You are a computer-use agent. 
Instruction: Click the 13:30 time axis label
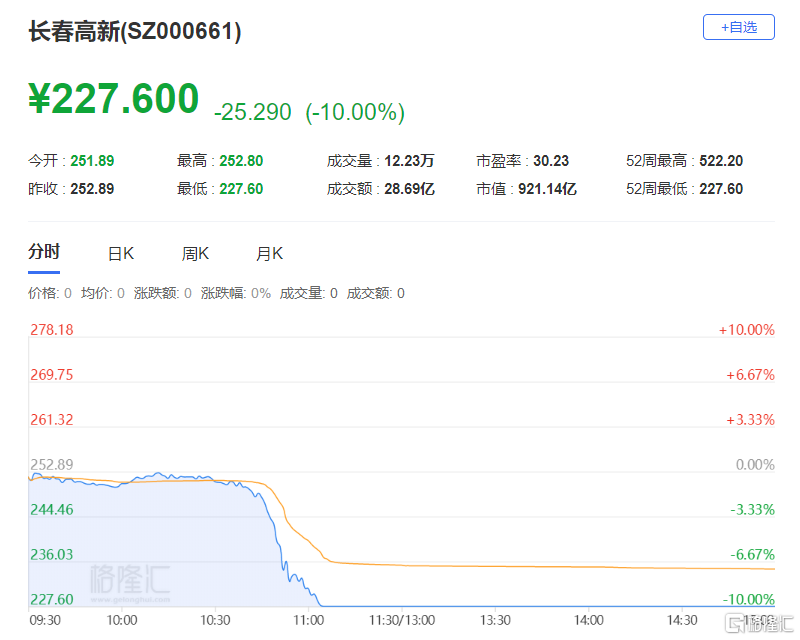point(495,620)
